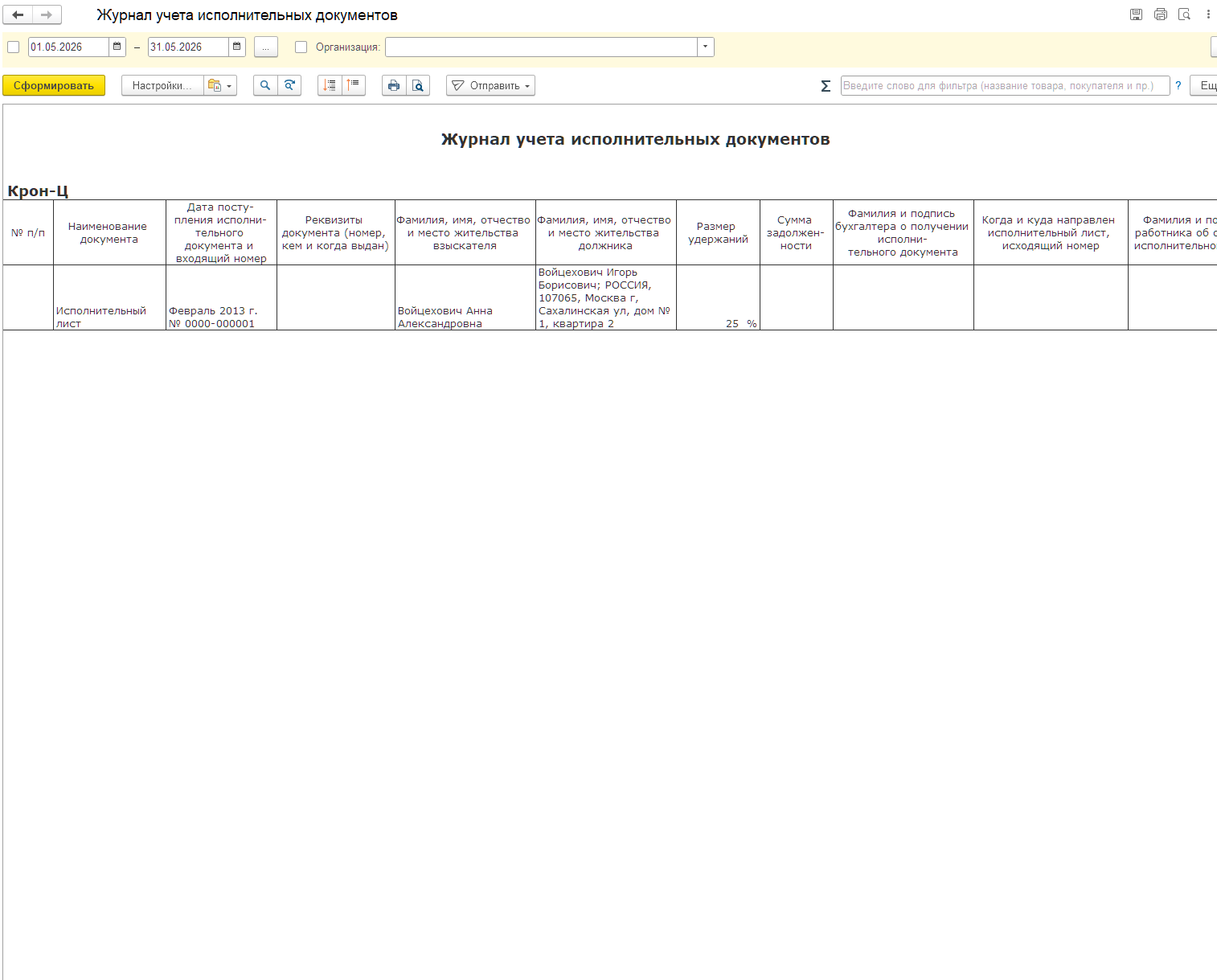Open the three-dot more menu
This screenshot has height=980, width=1217.
(1208, 14)
